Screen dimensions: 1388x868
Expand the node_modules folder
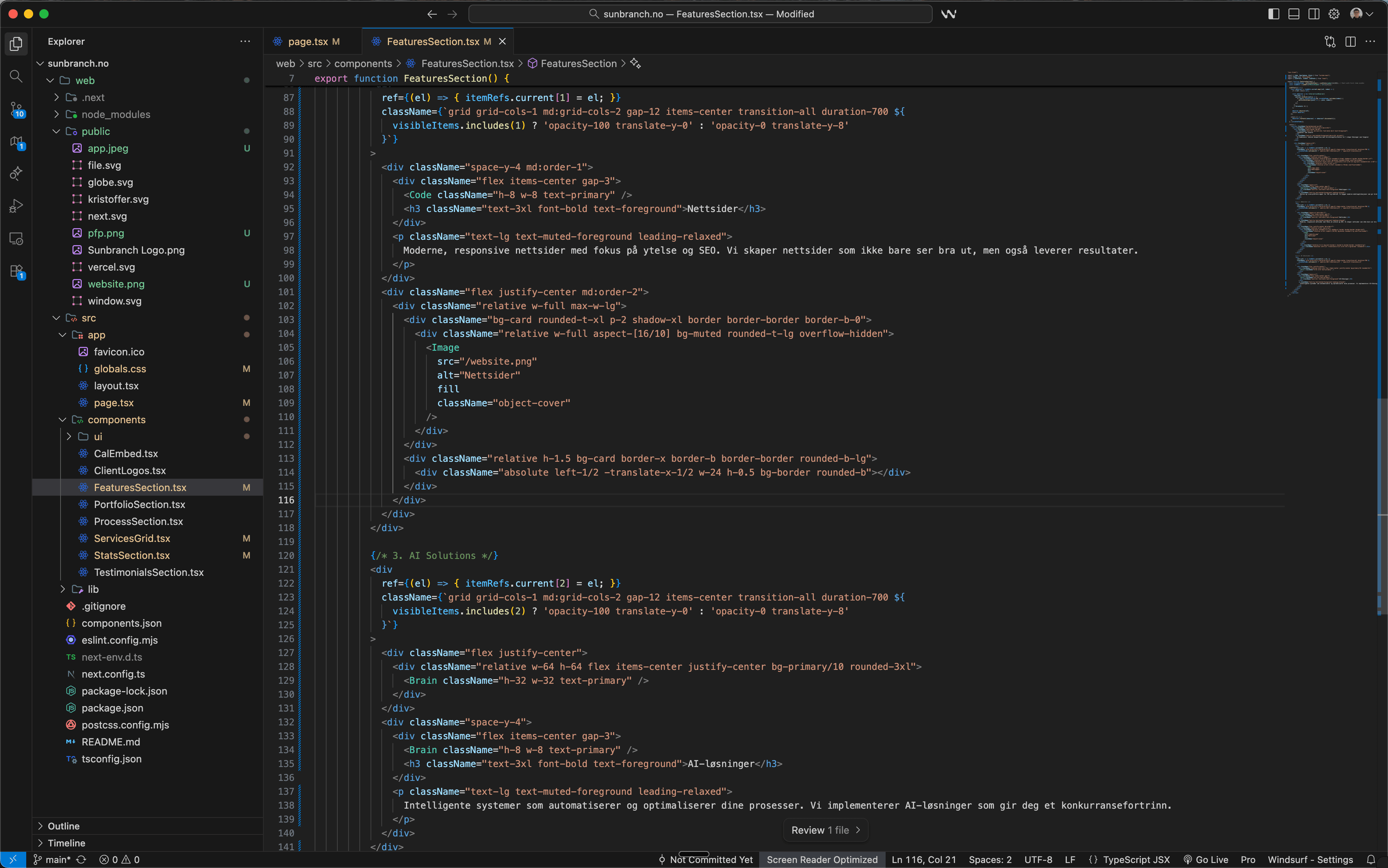[115, 114]
